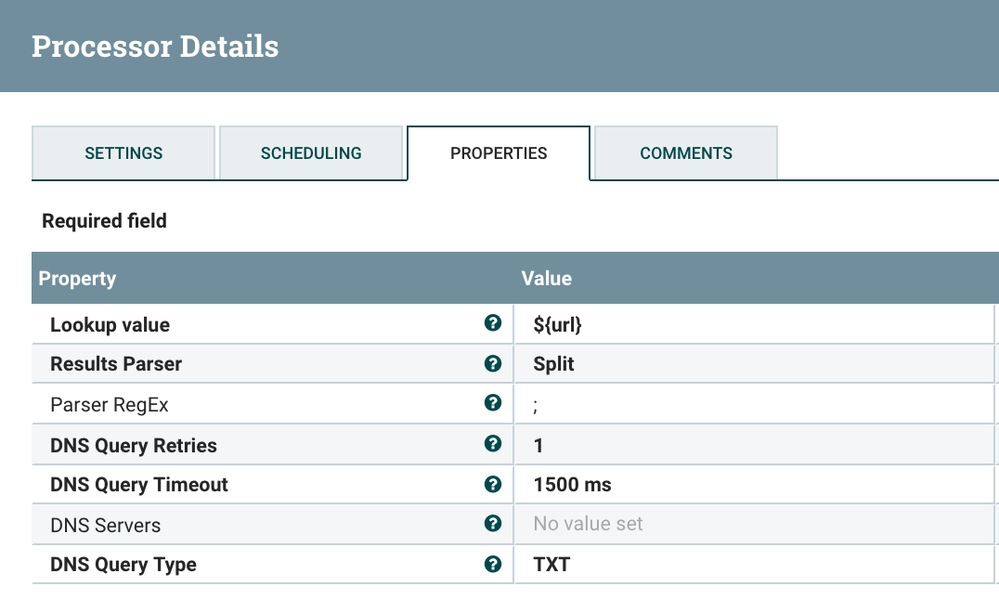This screenshot has height=602, width=999.
Task: Open Results Parser value Split
Action: (x=554, y=364)
